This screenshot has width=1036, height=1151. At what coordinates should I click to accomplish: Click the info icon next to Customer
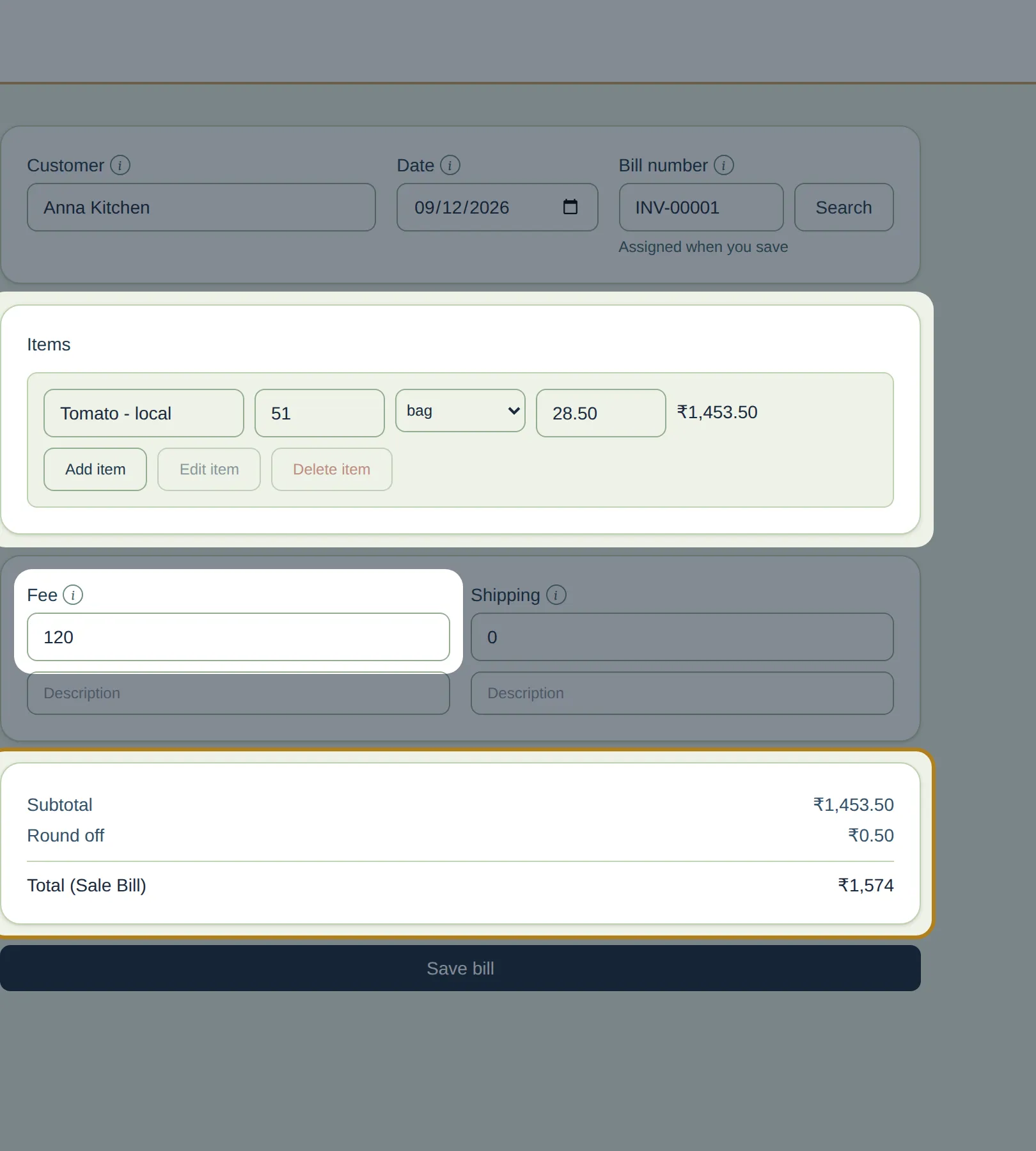[120, 165]
